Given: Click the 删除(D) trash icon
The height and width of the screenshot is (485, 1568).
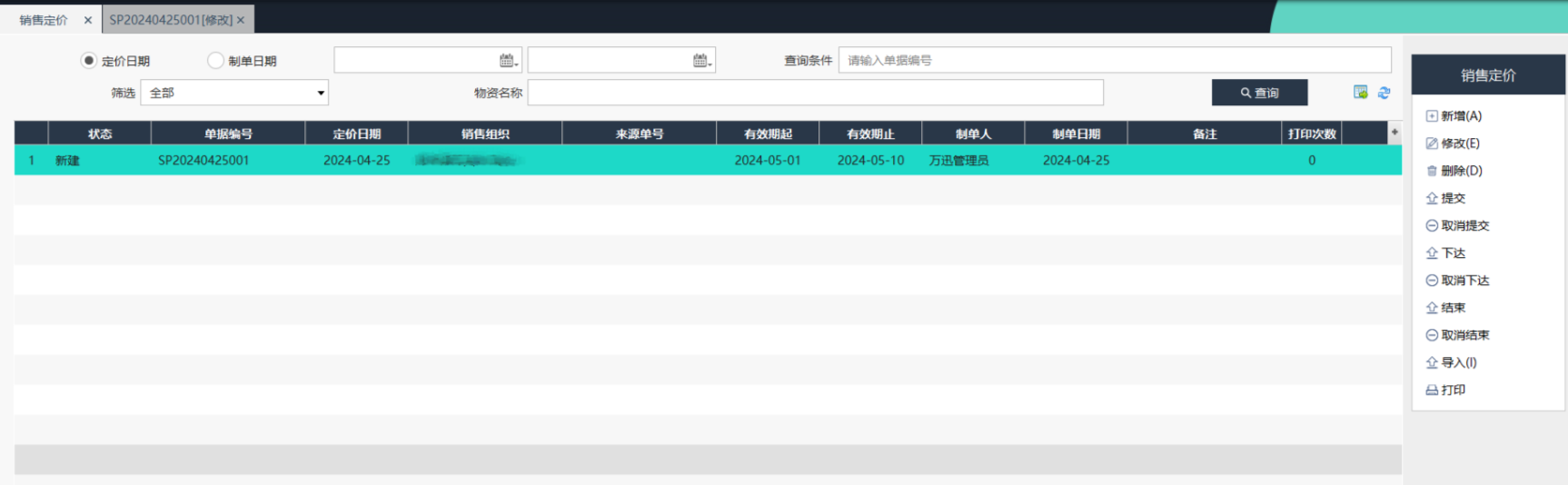Looking at the screenshot, I should click(1432, 171).
